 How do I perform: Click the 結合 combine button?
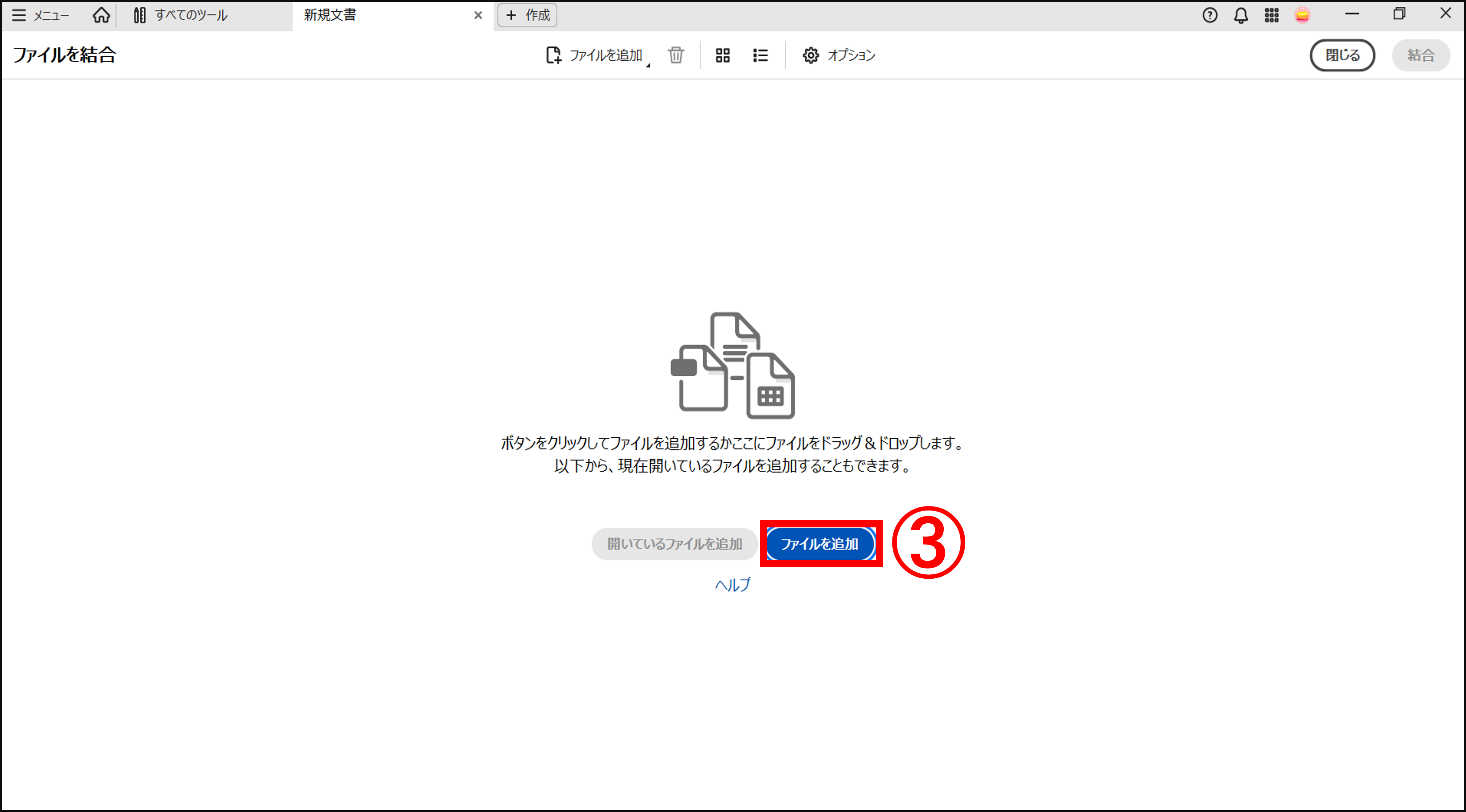(x=1420, y=55)
